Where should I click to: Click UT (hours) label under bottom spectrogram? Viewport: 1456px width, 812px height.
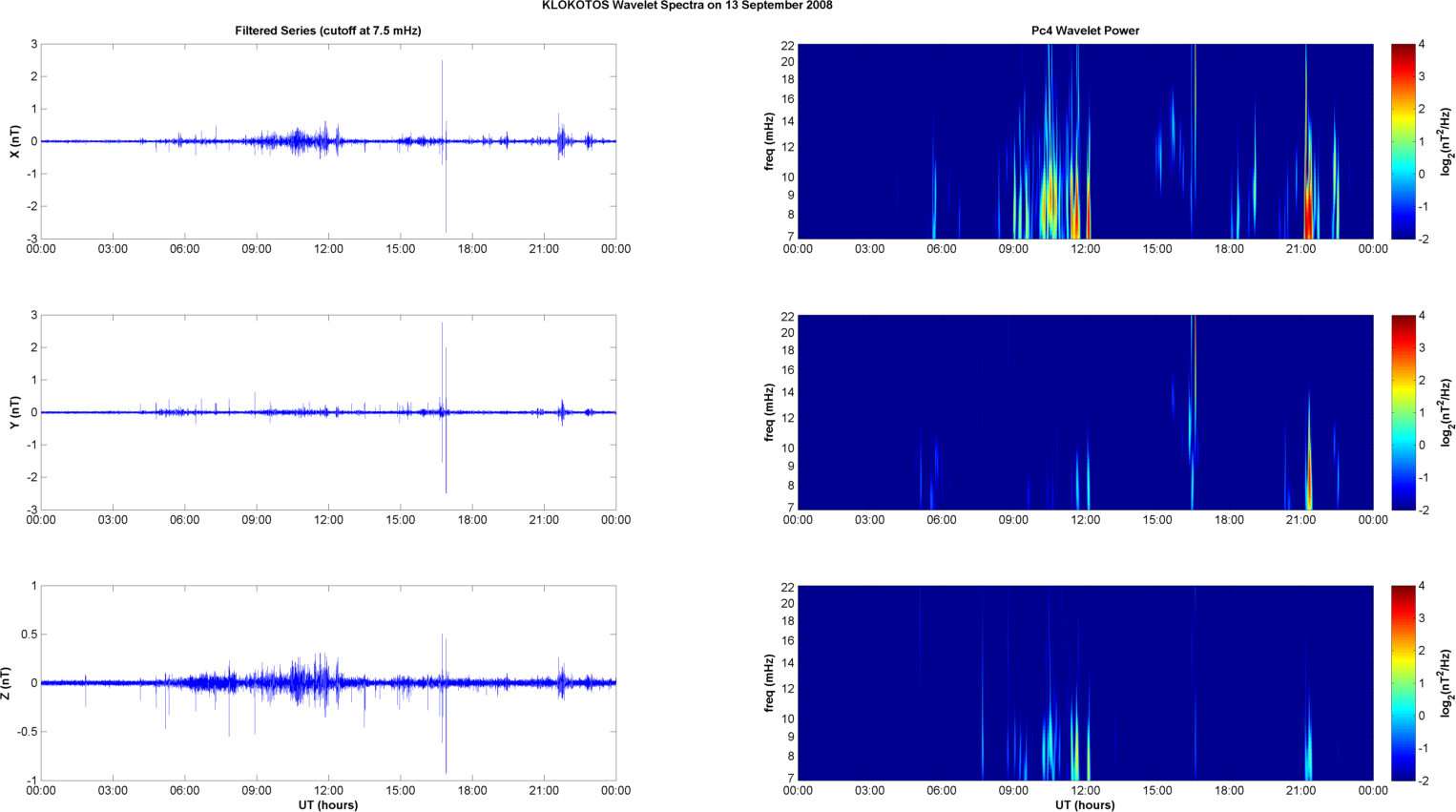click(1085, 804)
